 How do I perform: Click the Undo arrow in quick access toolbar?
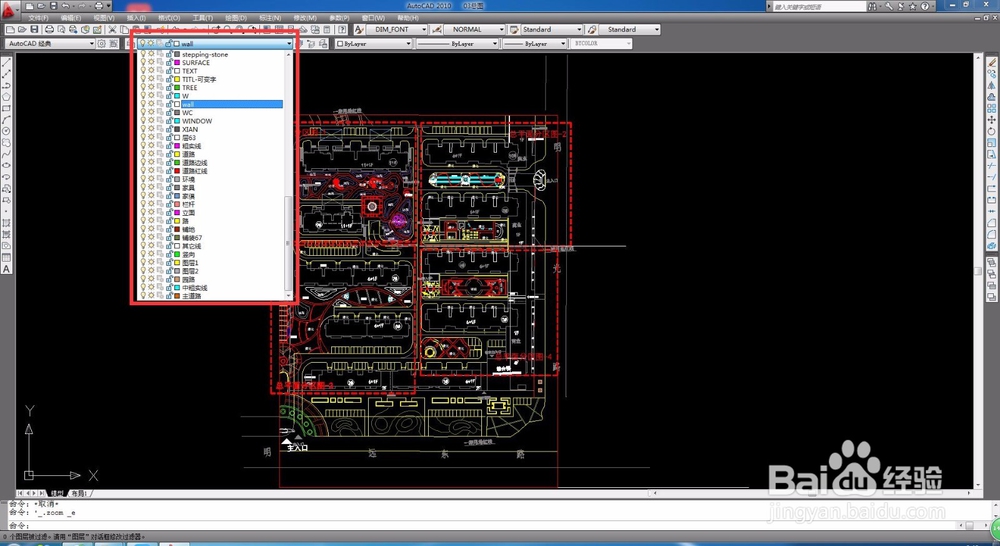(x=65, y=6)
